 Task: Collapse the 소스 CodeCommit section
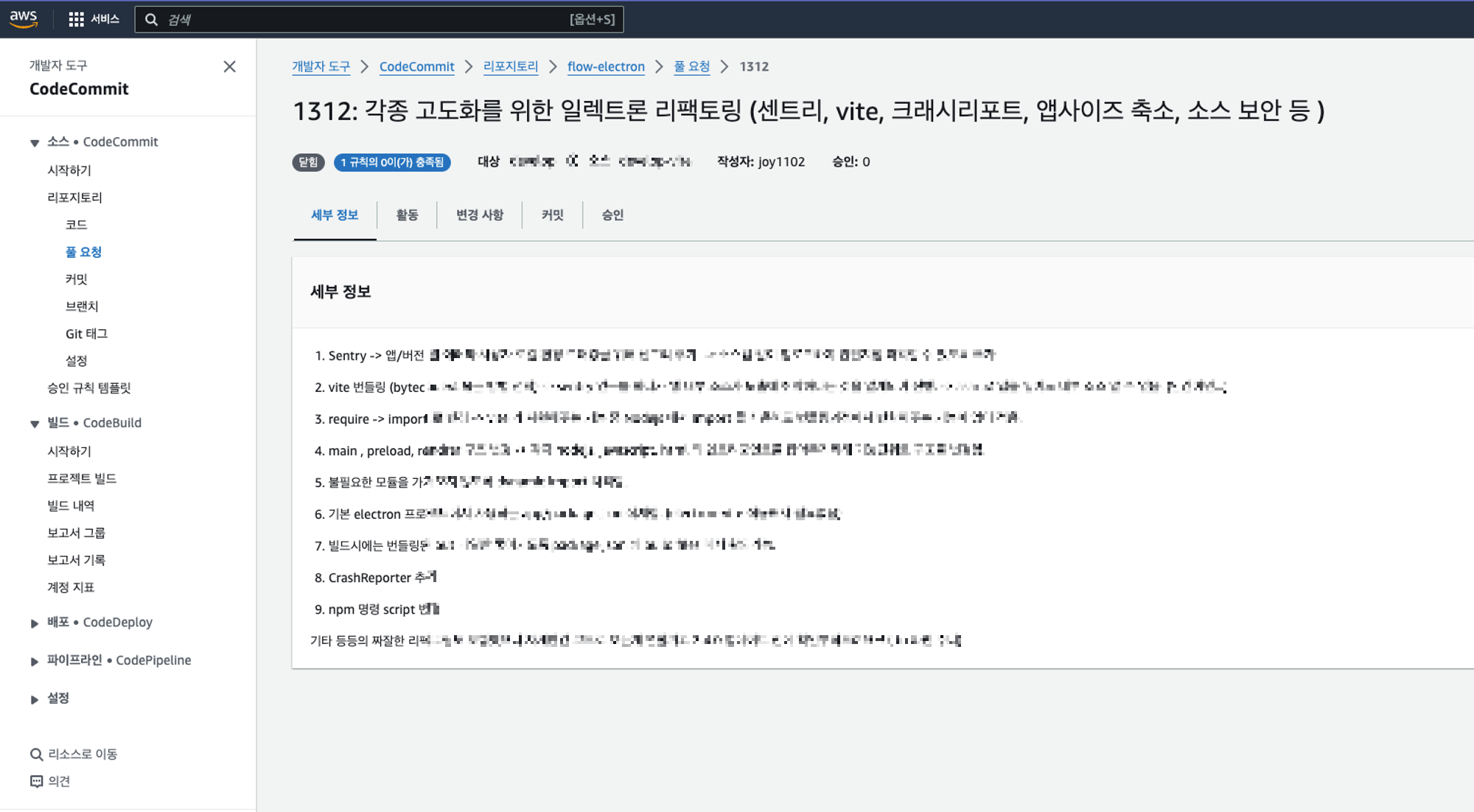pyautogui.click(x=35, y=143)
